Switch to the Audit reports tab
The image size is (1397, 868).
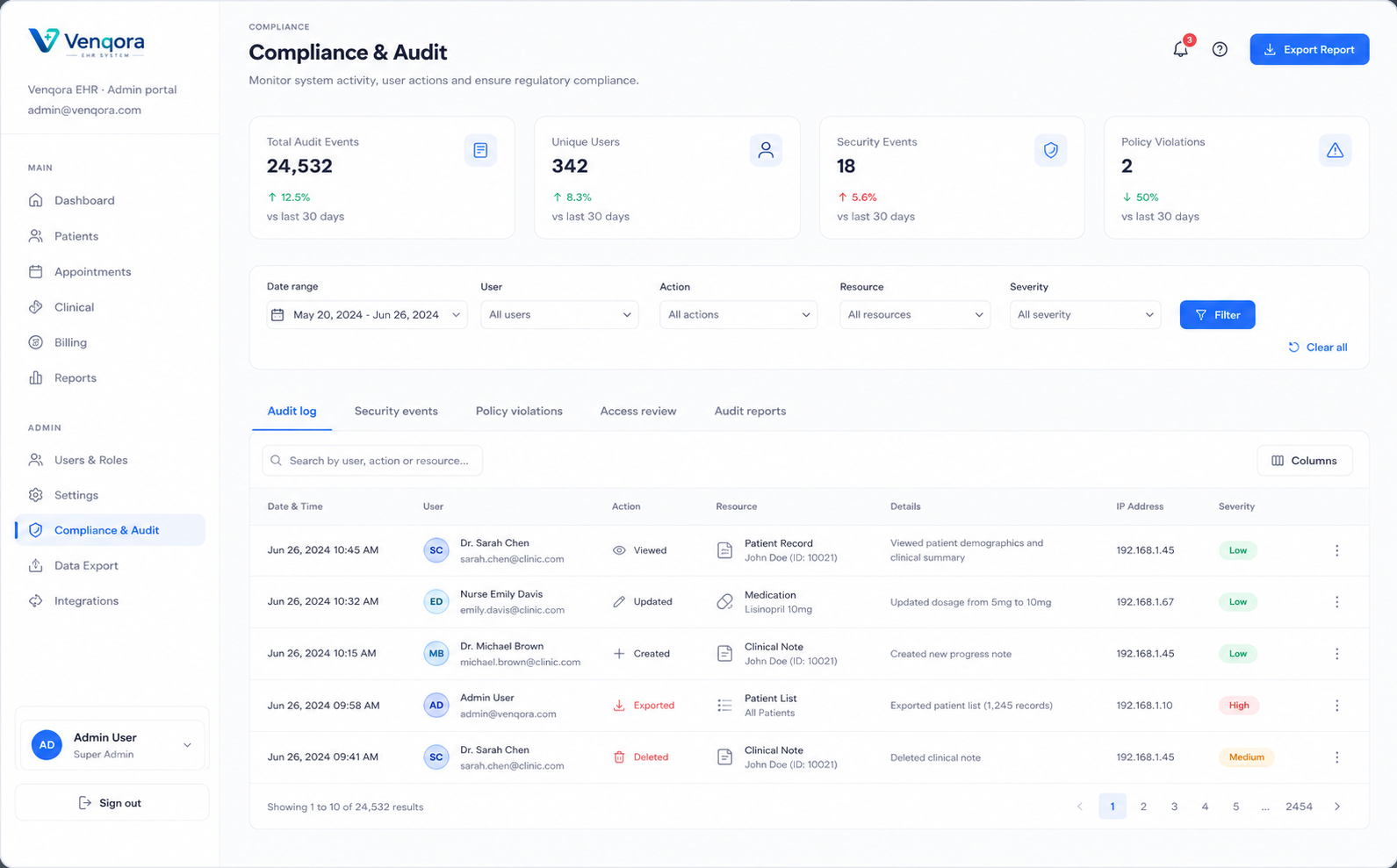tap(750, 411)
